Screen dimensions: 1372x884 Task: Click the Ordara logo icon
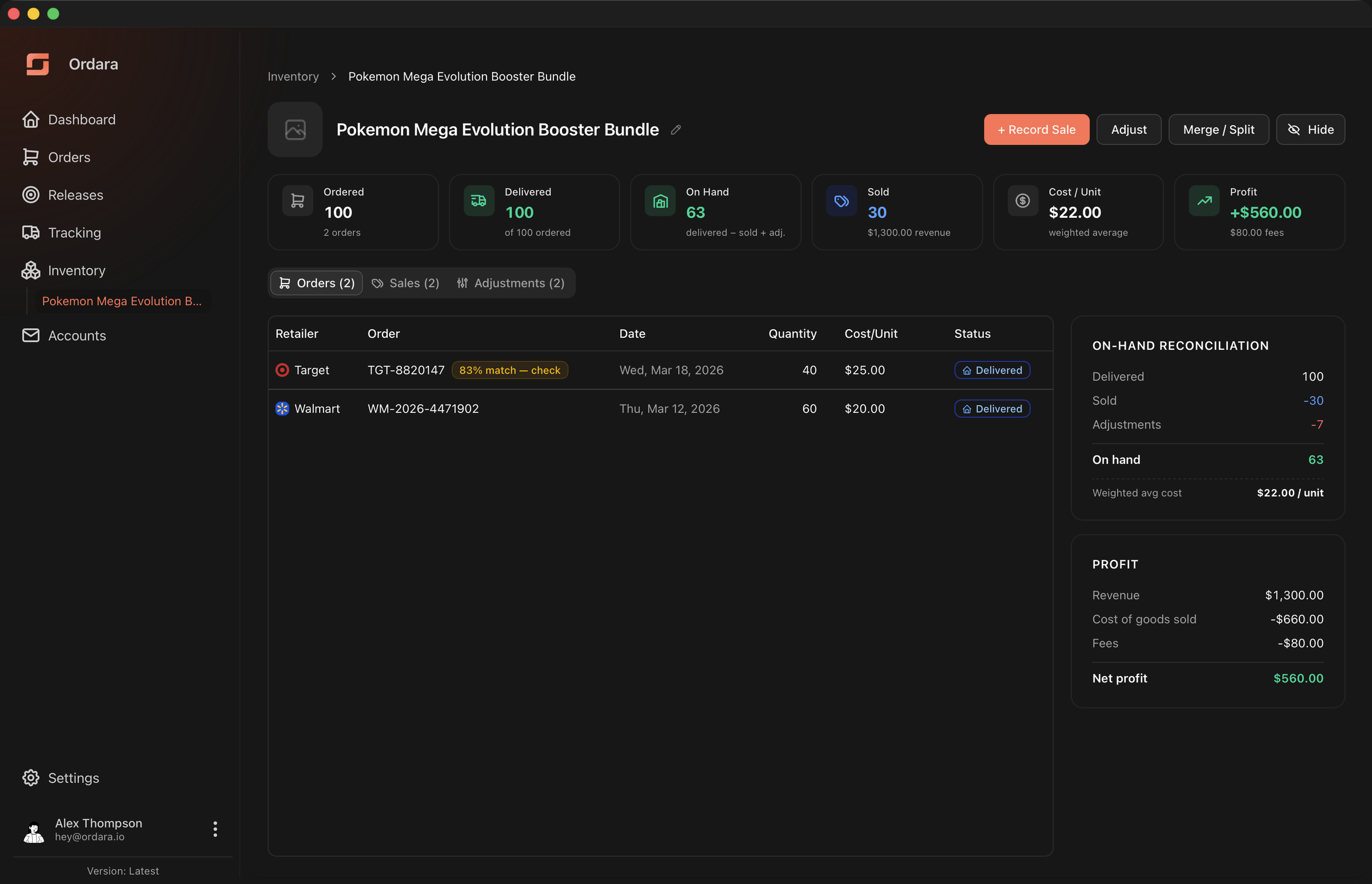pos(37,64)
